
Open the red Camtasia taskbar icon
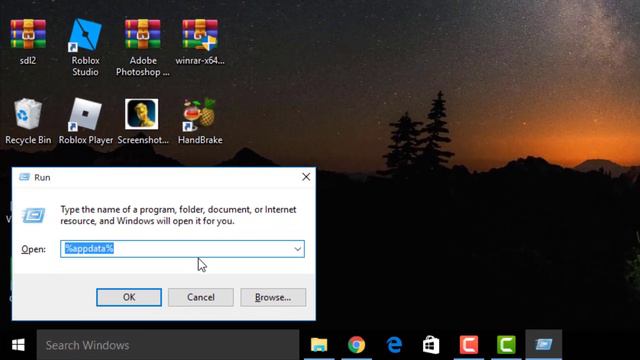[x=469, y=345]
